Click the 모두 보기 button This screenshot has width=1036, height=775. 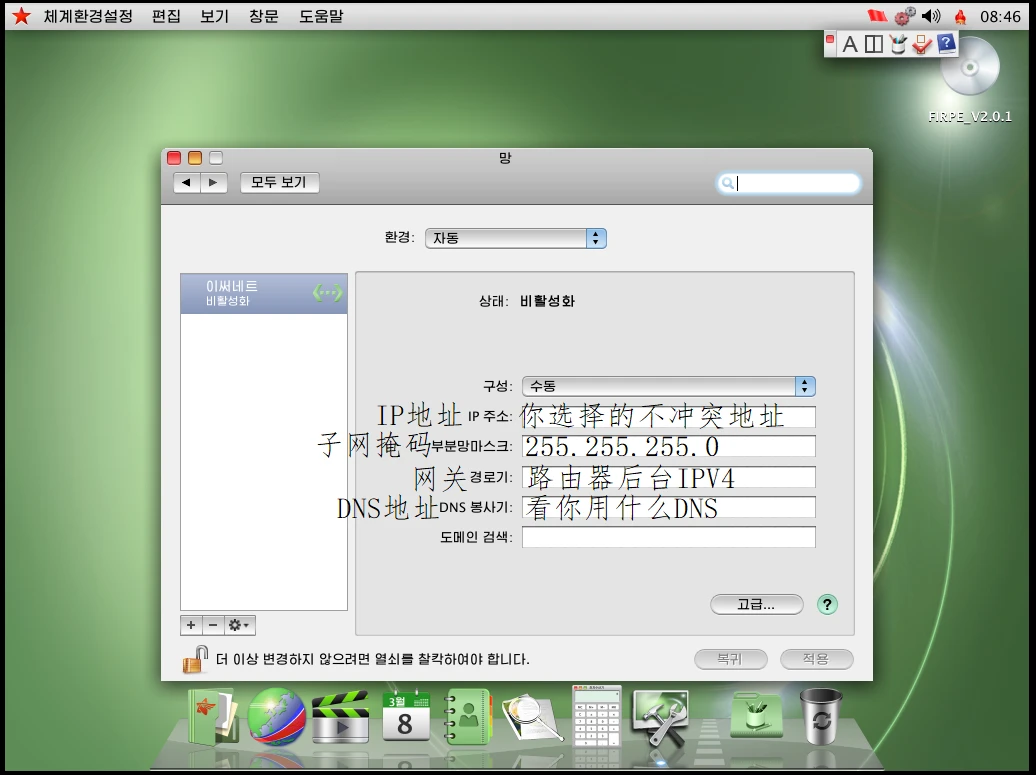279,182
